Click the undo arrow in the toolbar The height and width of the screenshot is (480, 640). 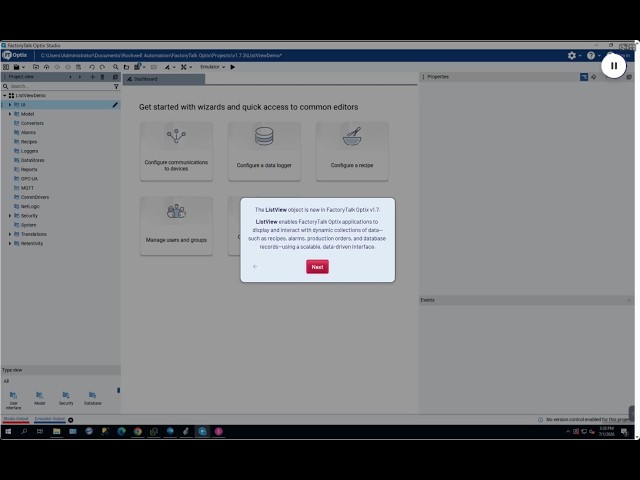click(92, 67)
